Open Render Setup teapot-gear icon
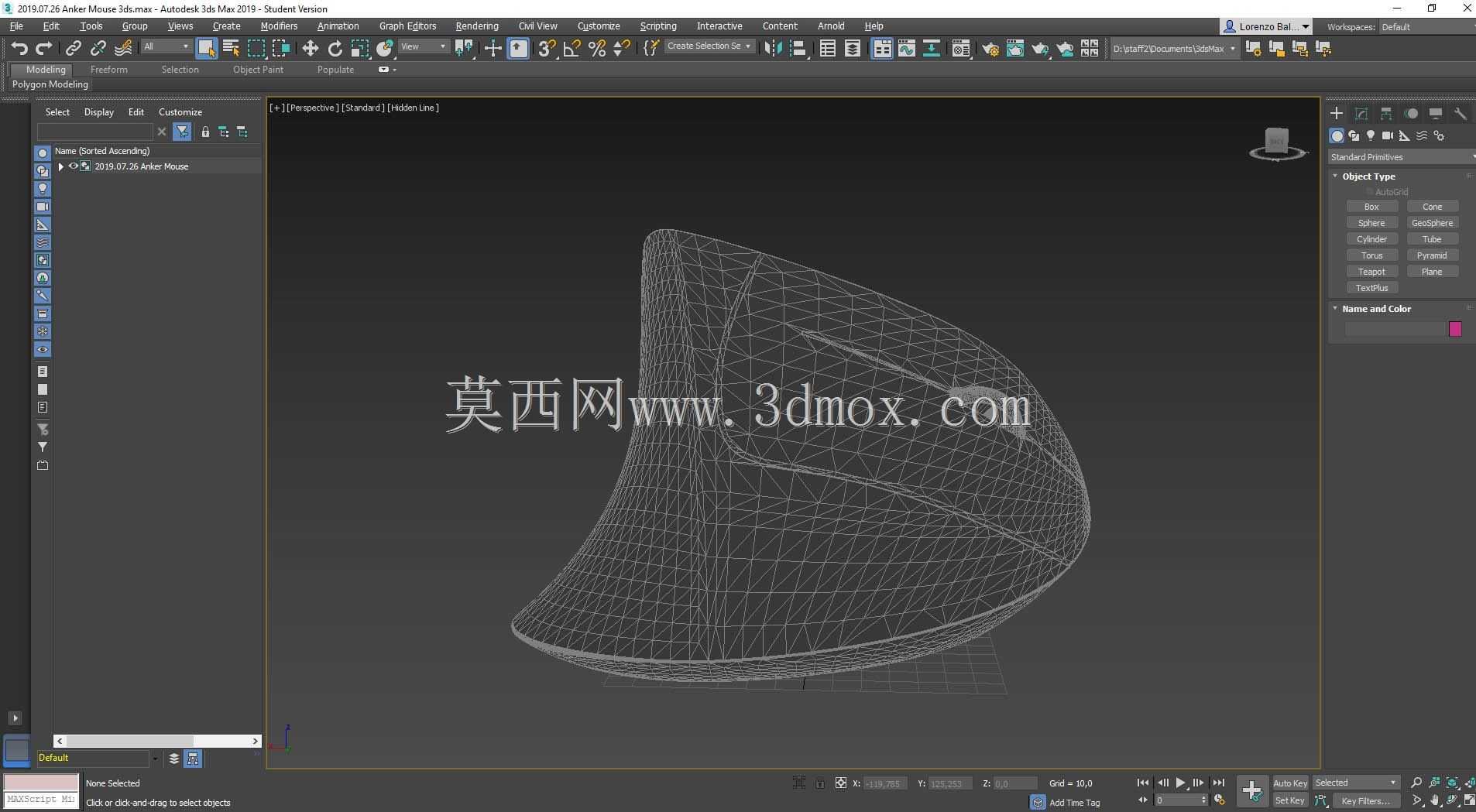The width and height of the screenshot is (1476, 812). (990, 48)
